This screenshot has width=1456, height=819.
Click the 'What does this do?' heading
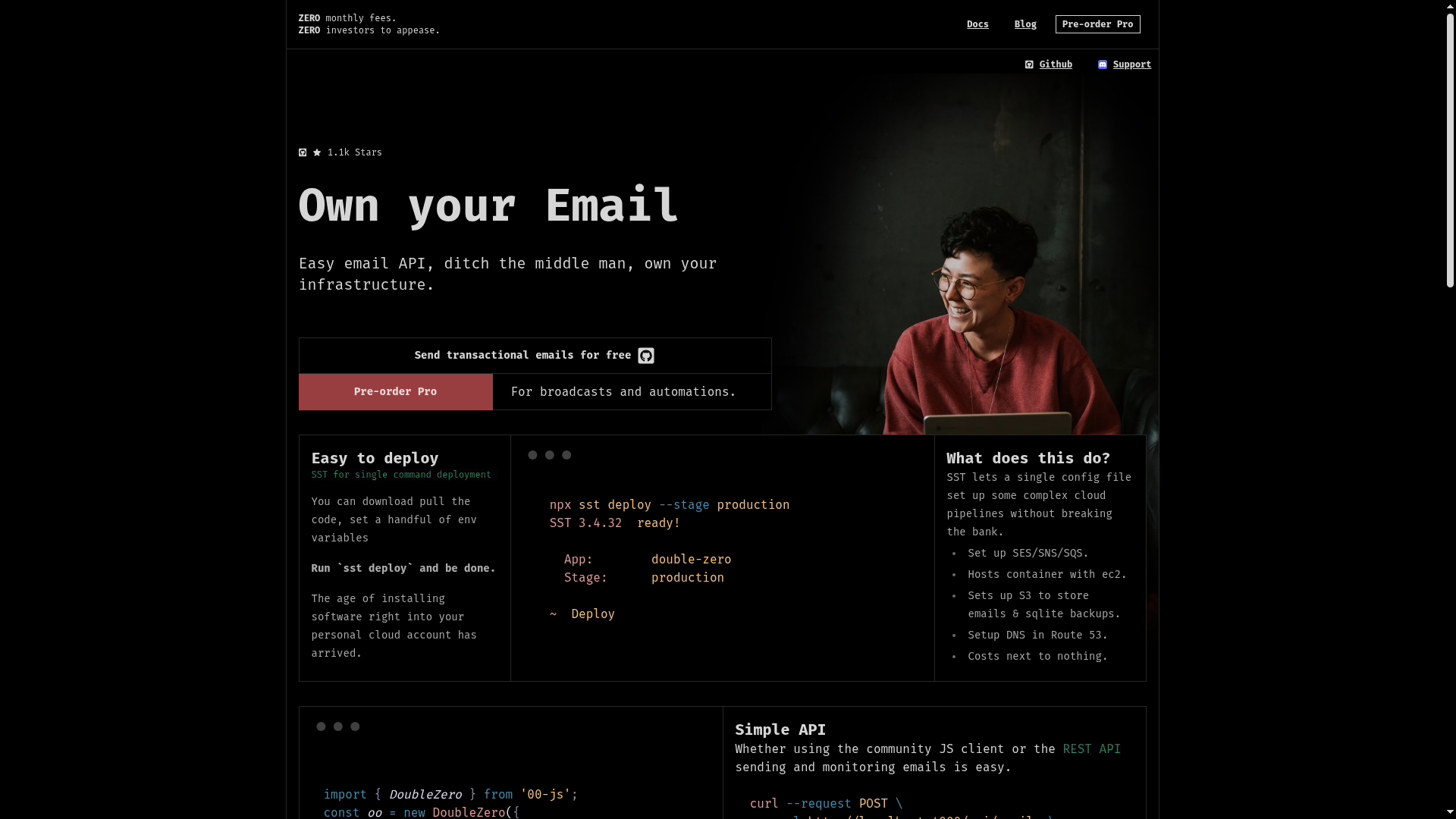point(1028,458)
